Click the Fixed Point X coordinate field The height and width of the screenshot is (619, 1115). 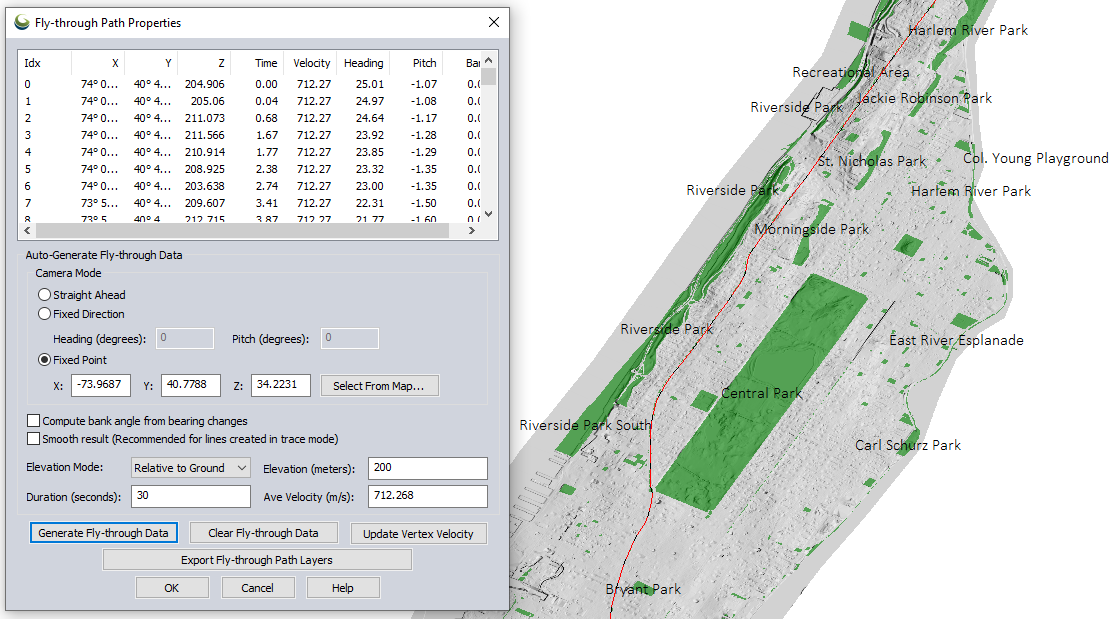point(100,385)
